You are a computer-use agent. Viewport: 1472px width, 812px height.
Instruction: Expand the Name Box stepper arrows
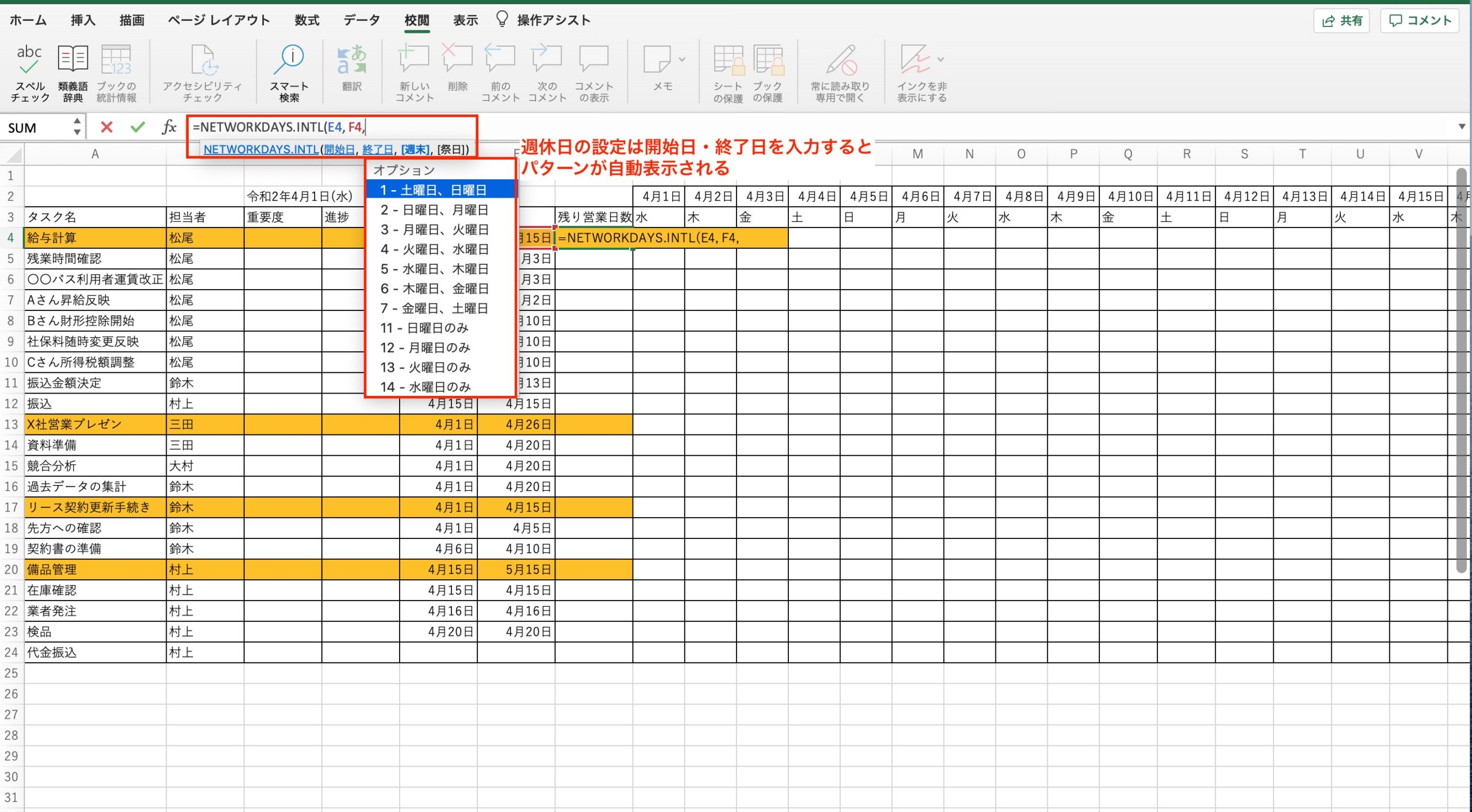77,127
